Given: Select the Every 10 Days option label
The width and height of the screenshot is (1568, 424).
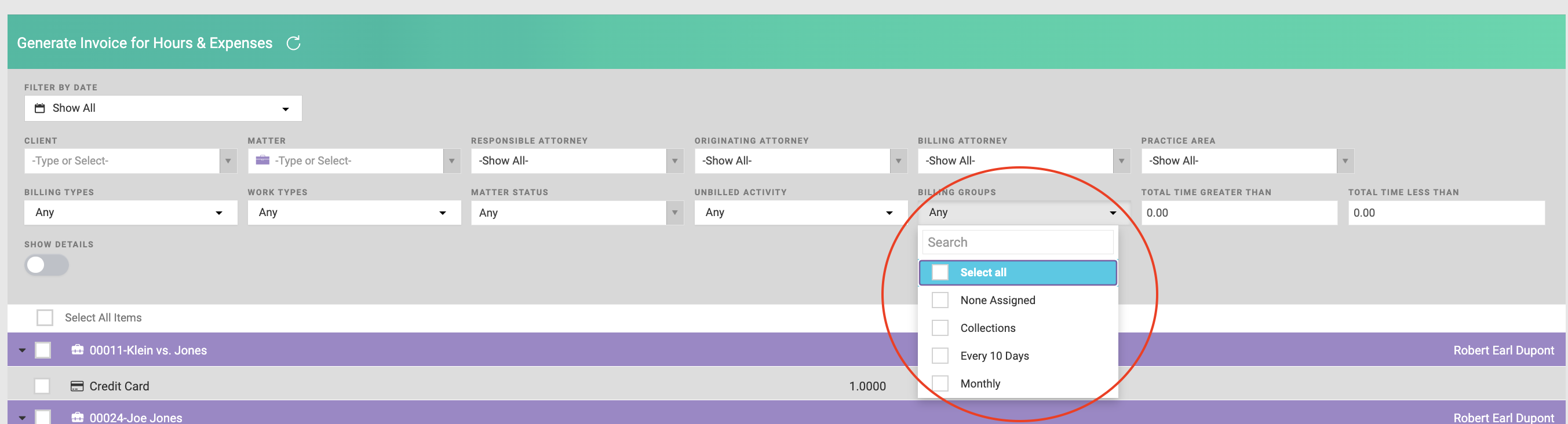Looking at the screenshot, I should pos(994,356).
